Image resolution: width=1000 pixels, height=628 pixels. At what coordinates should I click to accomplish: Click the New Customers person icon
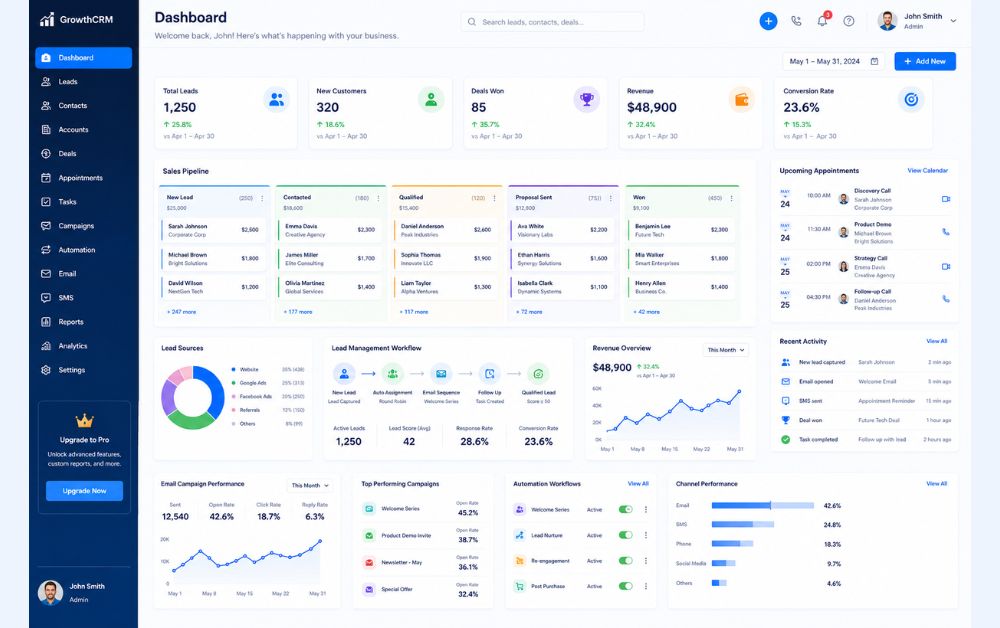coord(431,99)
